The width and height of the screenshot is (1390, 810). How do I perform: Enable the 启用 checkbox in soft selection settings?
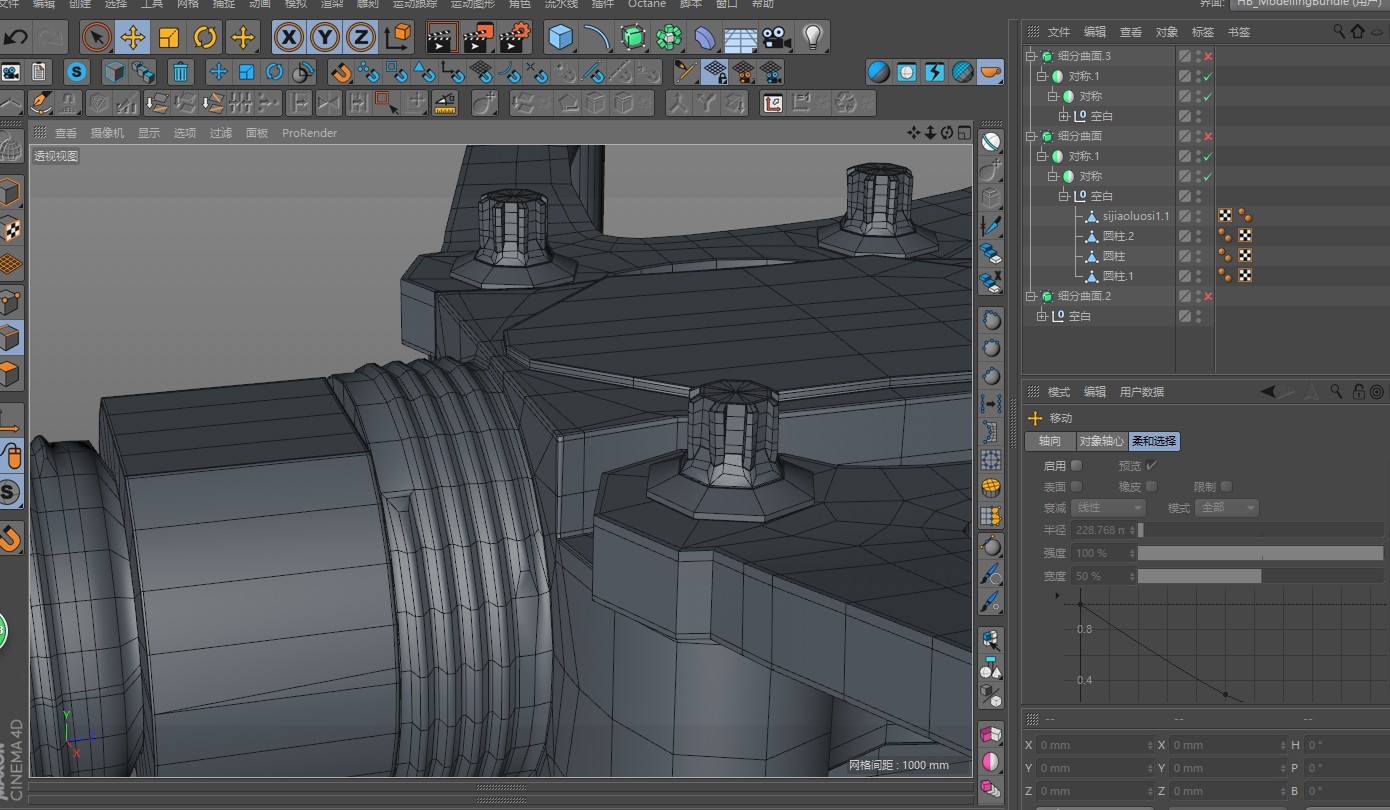1078,465
